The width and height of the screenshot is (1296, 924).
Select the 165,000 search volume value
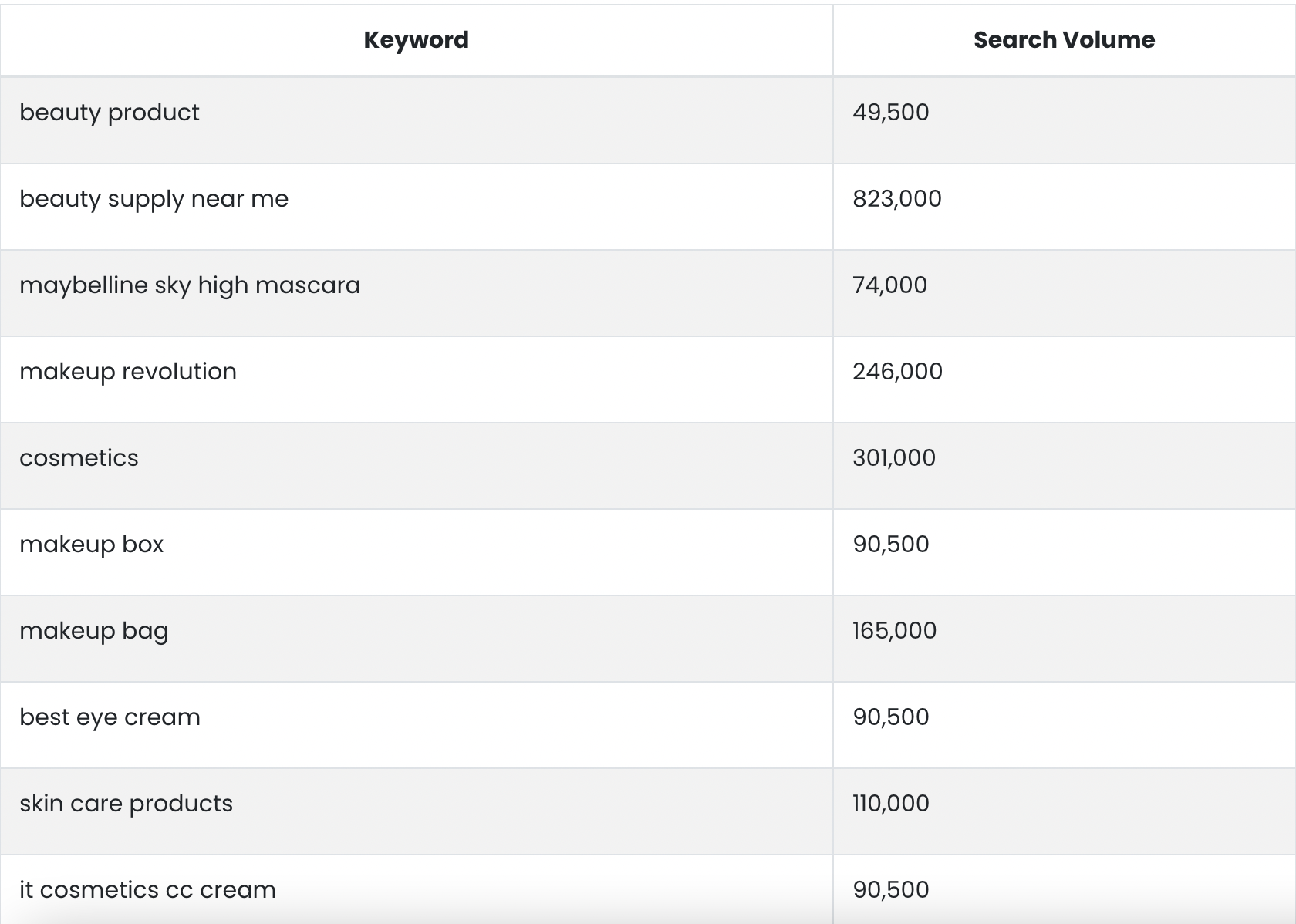tap(894, 631)
